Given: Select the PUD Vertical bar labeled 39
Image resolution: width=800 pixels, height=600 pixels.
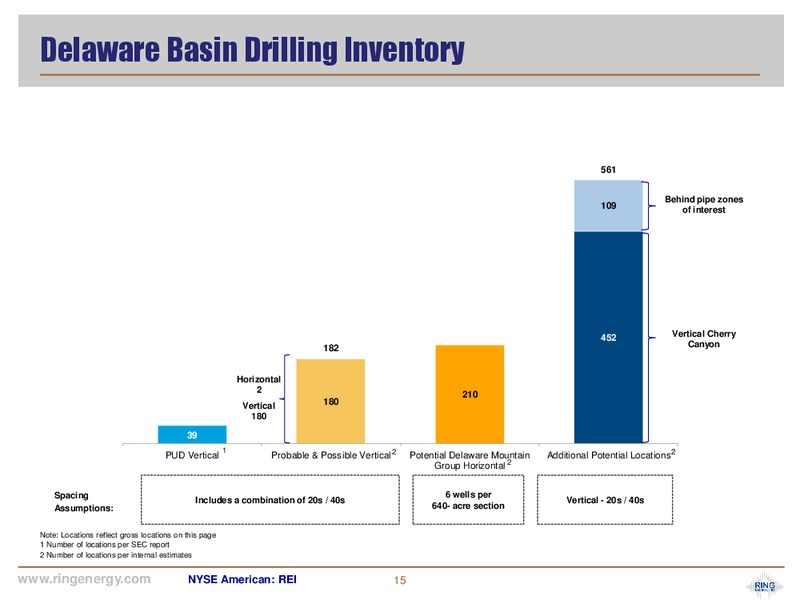Looking at the screenshot, I should point(192,434).
